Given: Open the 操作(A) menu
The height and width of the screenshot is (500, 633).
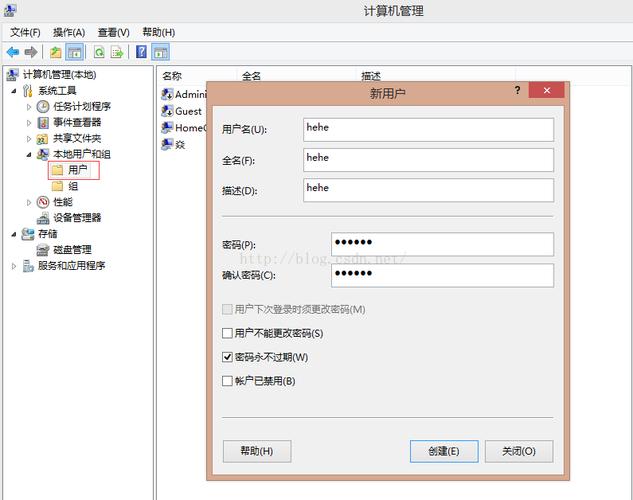Looking at the screenshot, I should (x=69, y=32).
